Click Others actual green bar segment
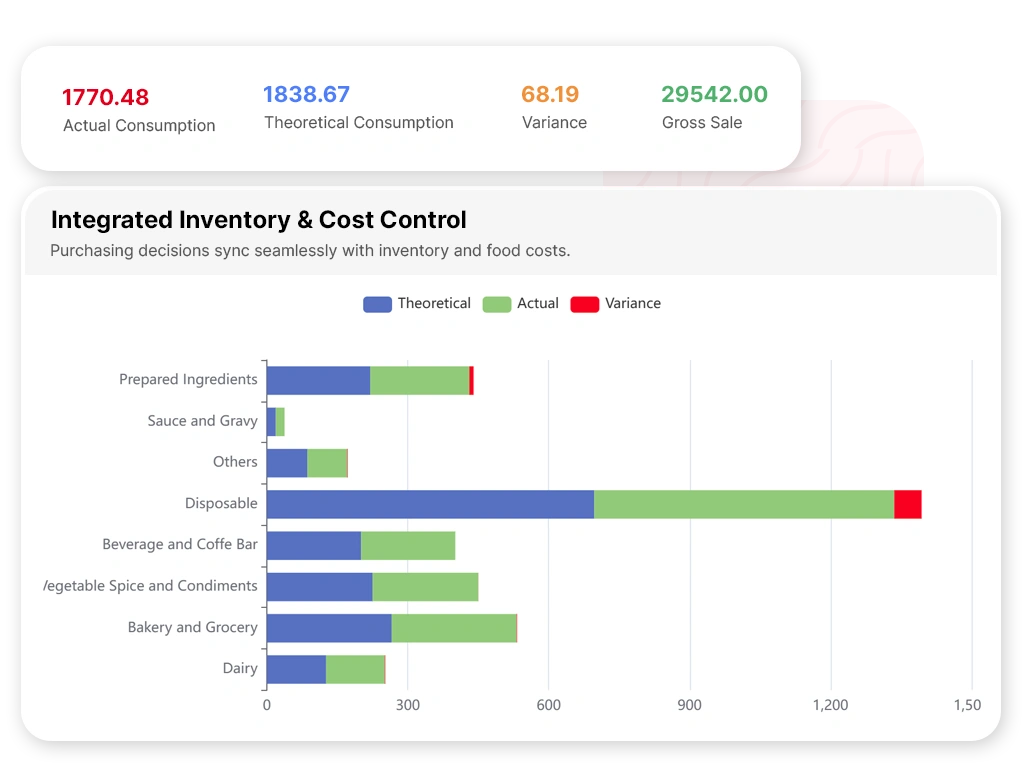 [327, 463]
